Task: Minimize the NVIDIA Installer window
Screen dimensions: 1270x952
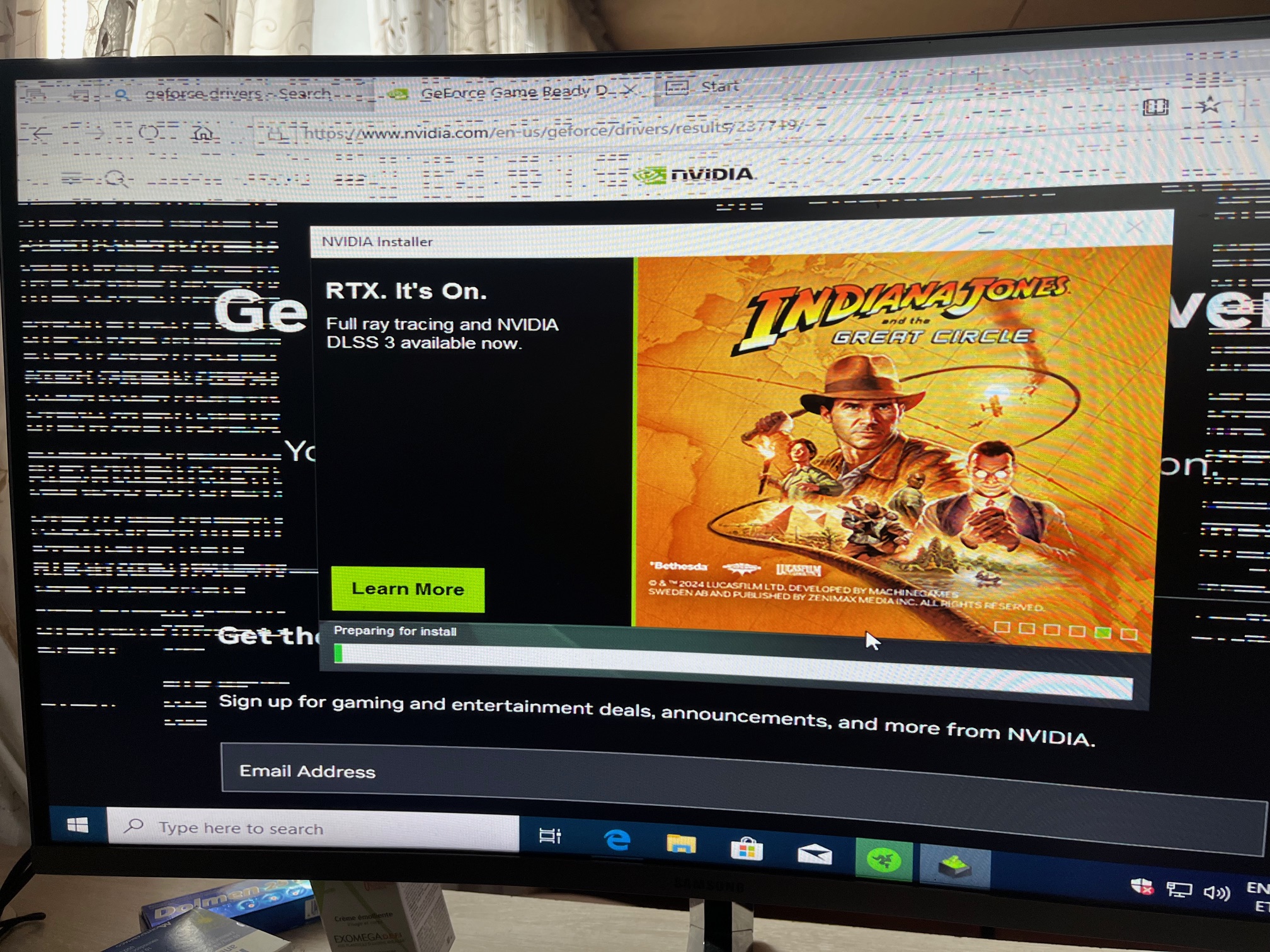Action: click(x=987, y=232)
